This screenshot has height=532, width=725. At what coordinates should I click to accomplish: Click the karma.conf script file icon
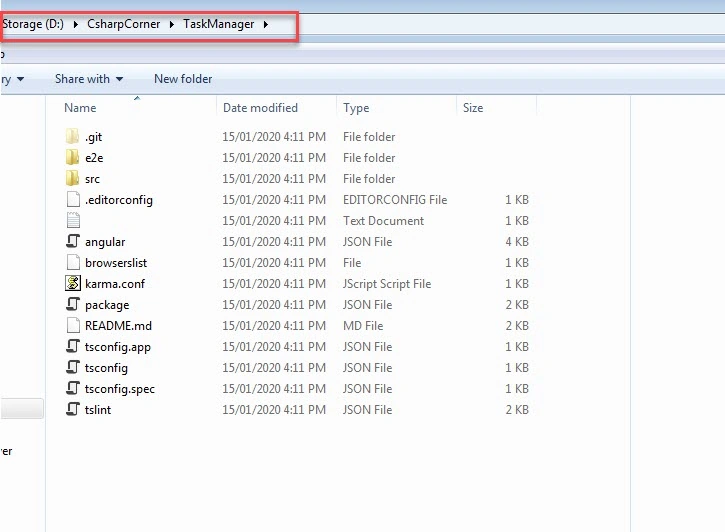pos(73,283)
